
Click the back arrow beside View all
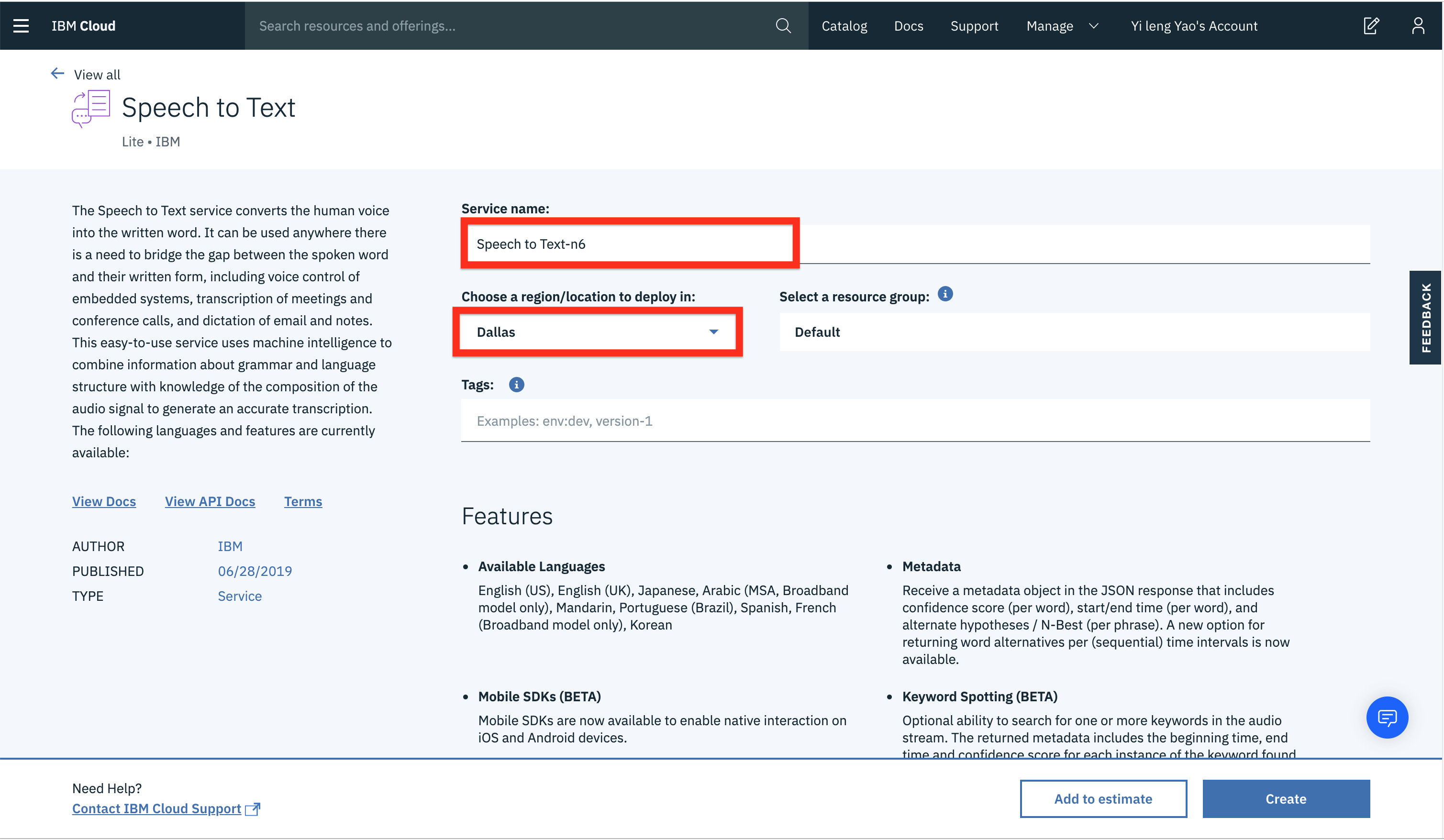(57, 74)
